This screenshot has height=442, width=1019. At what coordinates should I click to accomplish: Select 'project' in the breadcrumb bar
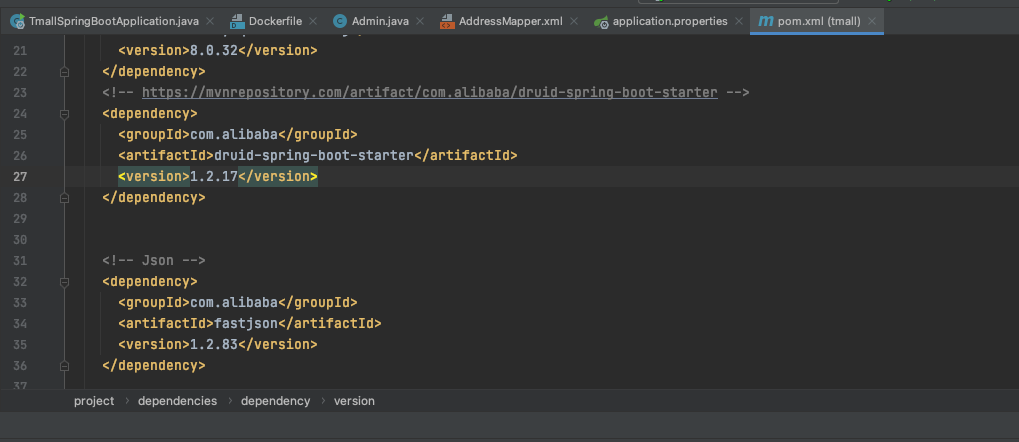tap(94, 401)
